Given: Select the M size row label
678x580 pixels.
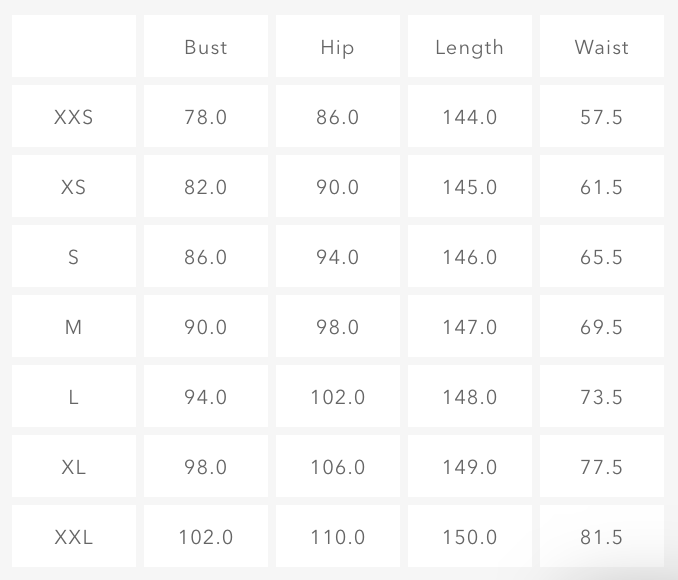Looking at the screenshot, I should click(x=74, y=327).
